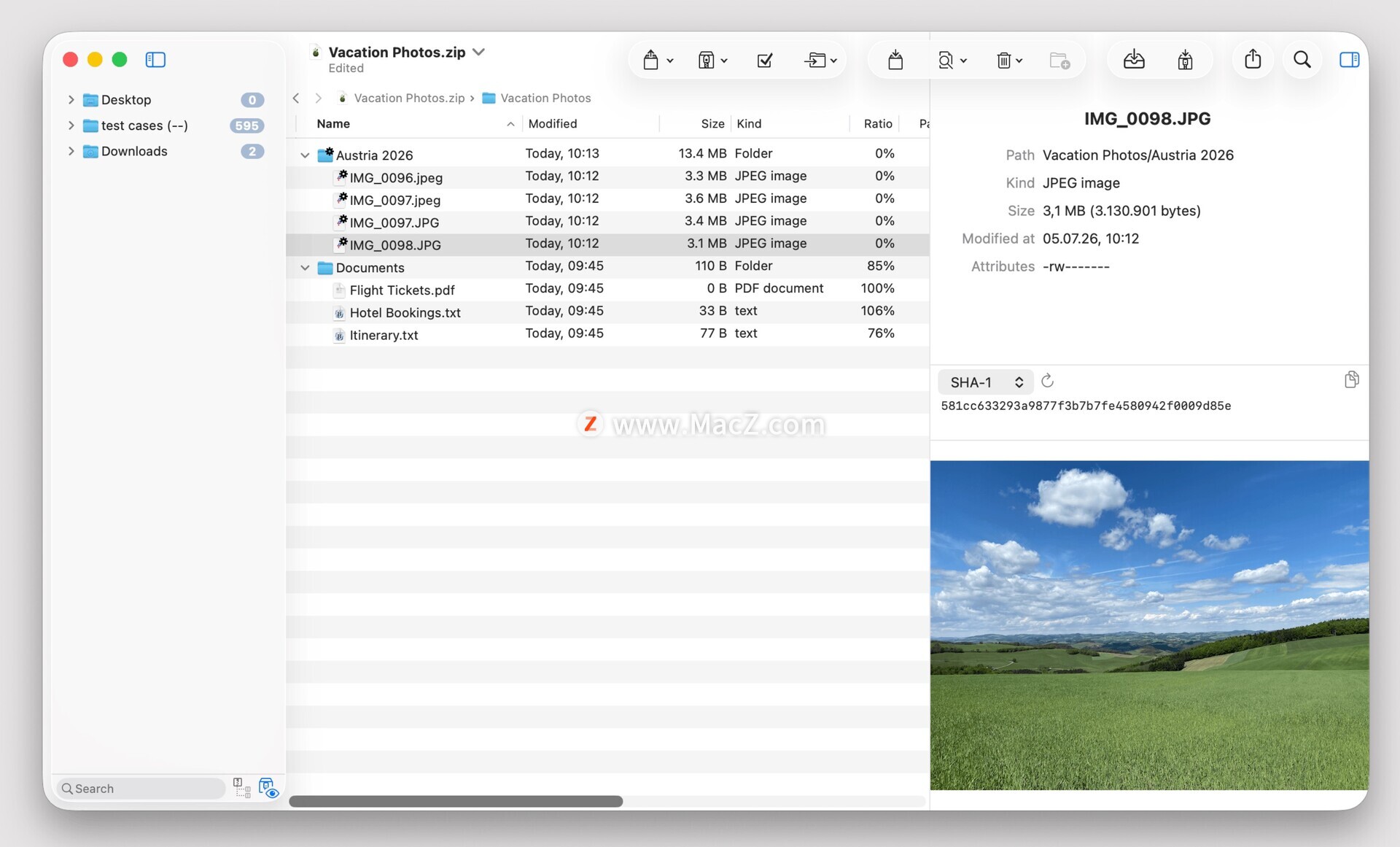This screenshot has width=1400, height=847.
Task: Open the Save bag icon dropdown arrow
Action: click(x=670, y=61)
